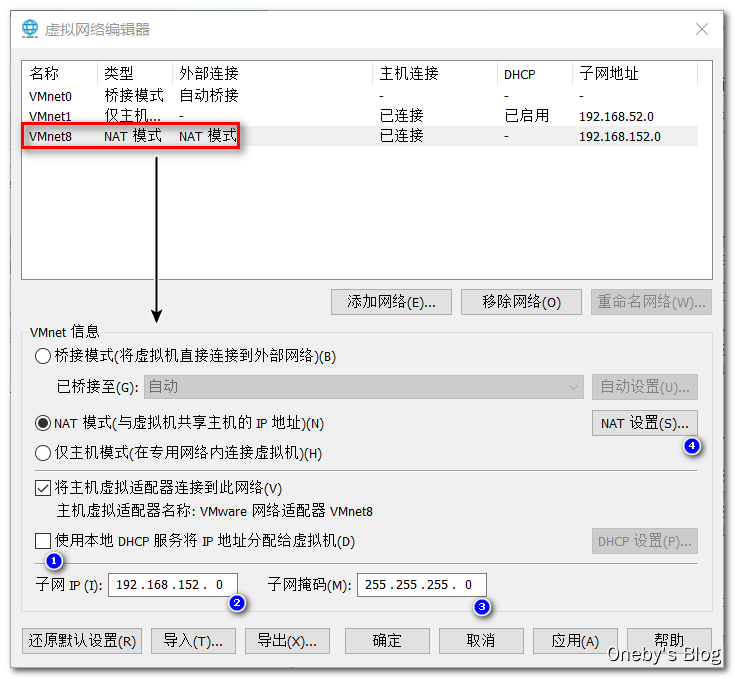Click 已连接 cell in VMnet8 row
This screenshot has height=679, width=735.
(401, 136)
